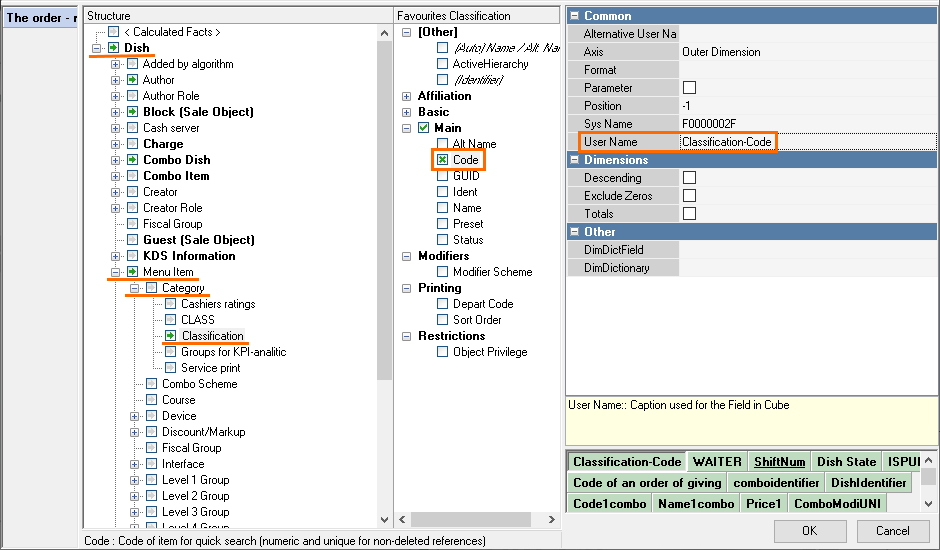Enable the Descending checkbox
Viewport: 940px width, 550px height.
[x=689, y=178]
